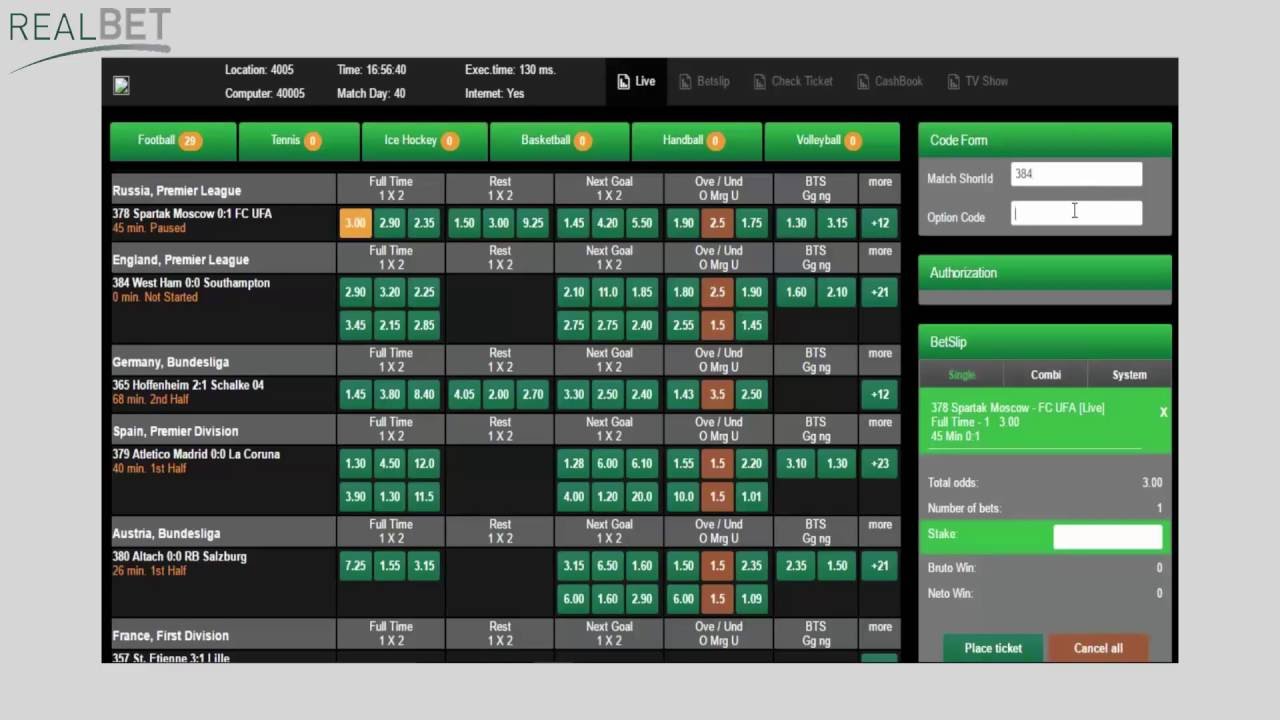This screenshot has width=1280, height=720.
Task: Select Hoffenheim Under odds 2.50
Action: click(752, 394)
